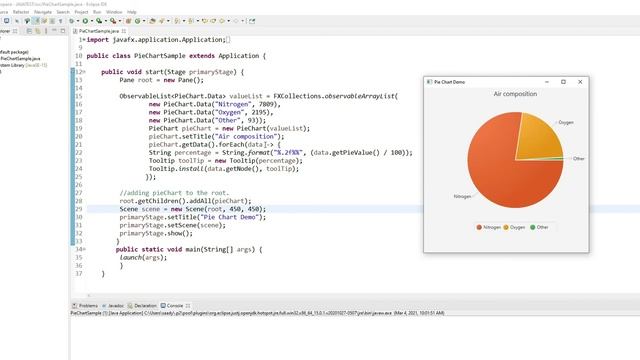Toggle Word Wrap in toolbar
Viewport: 640px width, 360px height.
coord(44,21)
